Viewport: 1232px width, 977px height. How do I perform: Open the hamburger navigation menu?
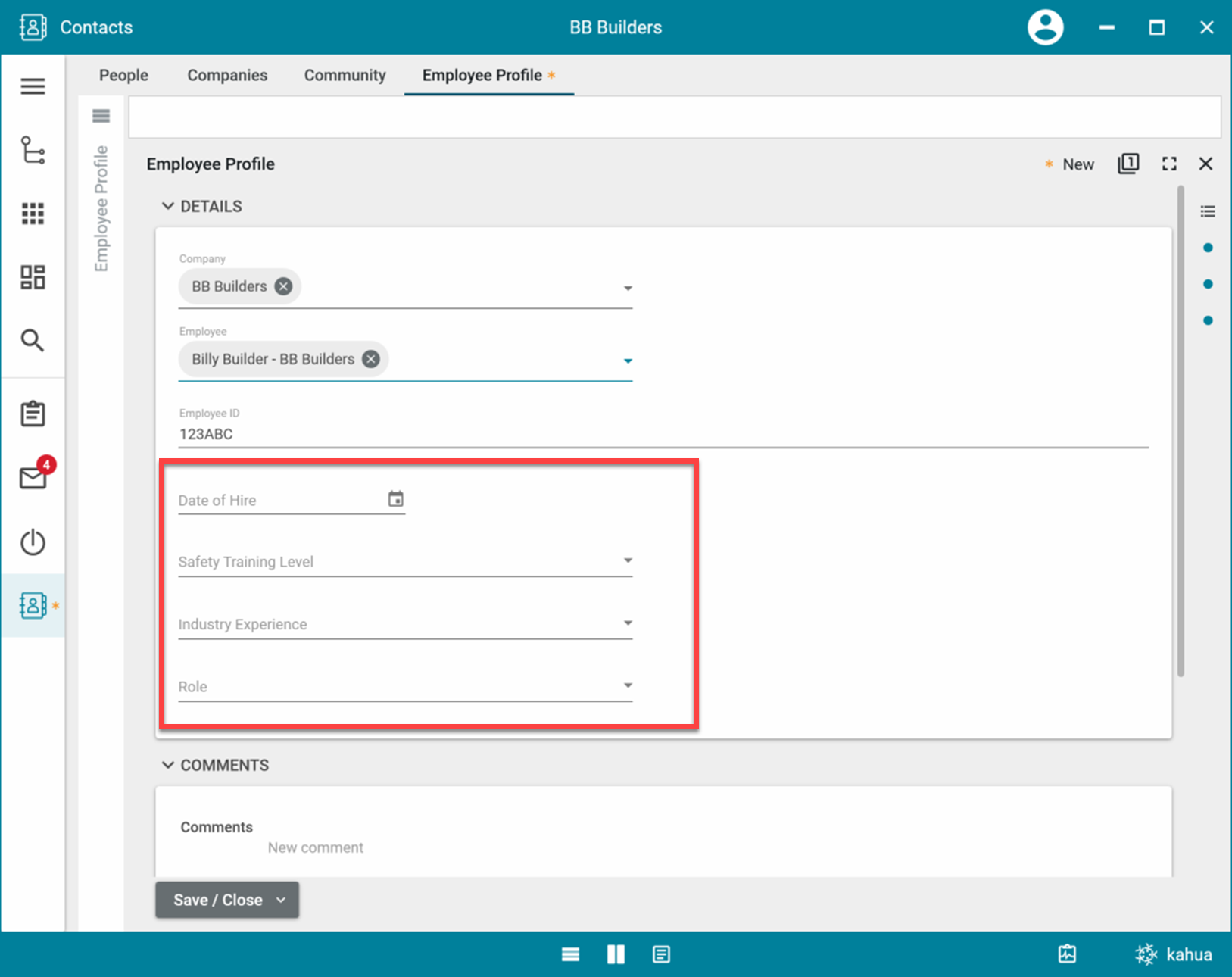[33, 86]
